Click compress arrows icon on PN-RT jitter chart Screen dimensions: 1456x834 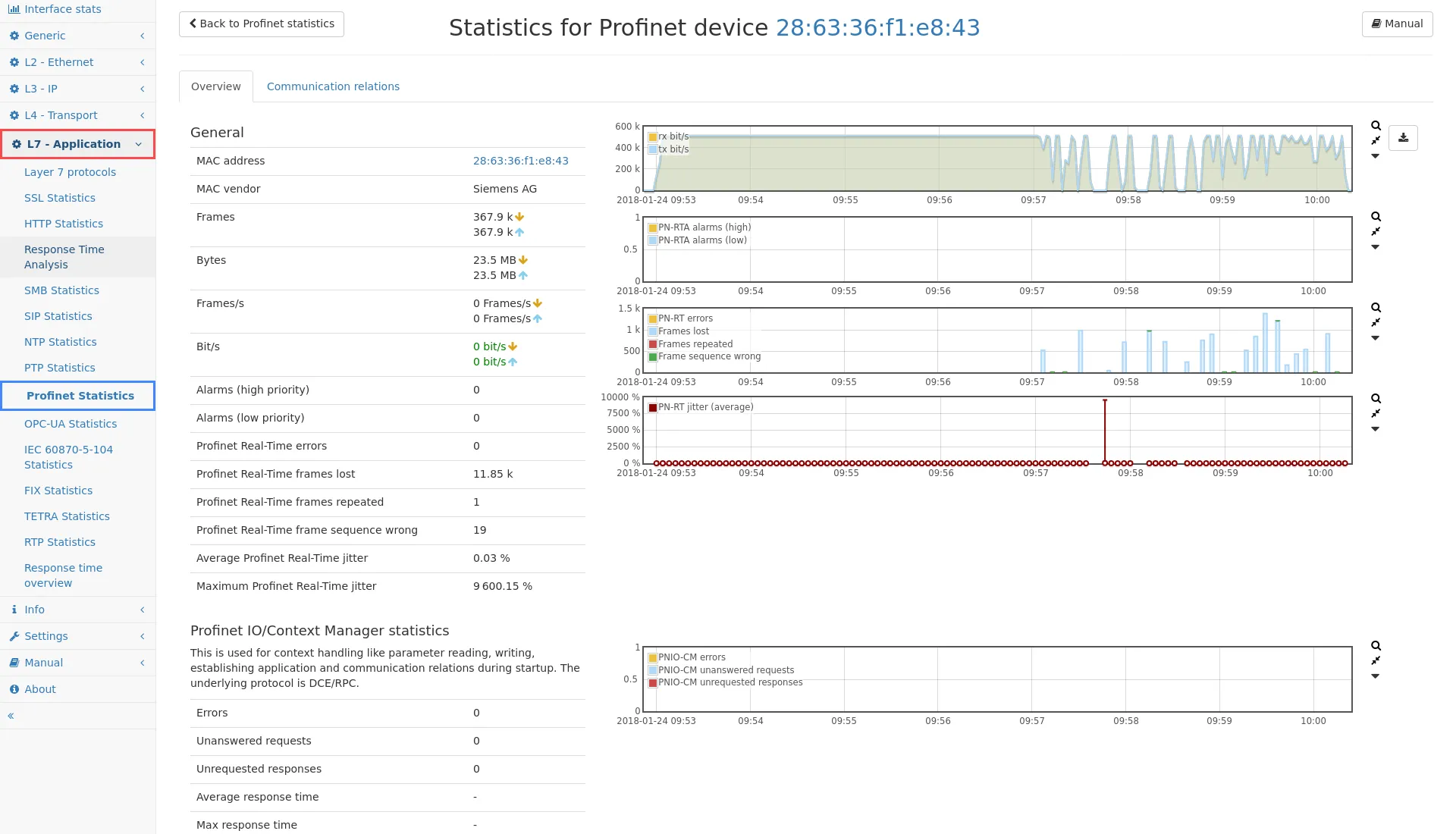(1376, 414)
